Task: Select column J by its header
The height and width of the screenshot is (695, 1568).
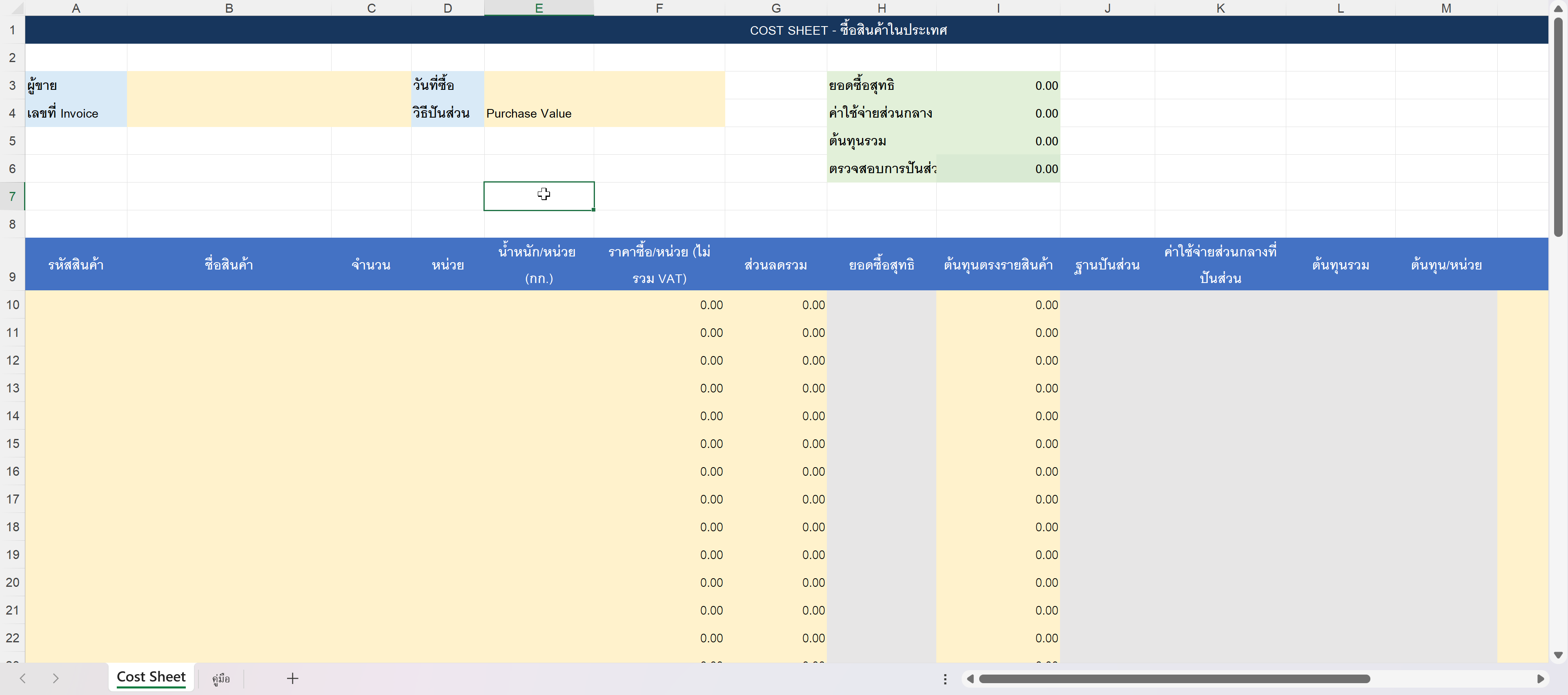Action: pyautogui.click(x=1107, y=8)
